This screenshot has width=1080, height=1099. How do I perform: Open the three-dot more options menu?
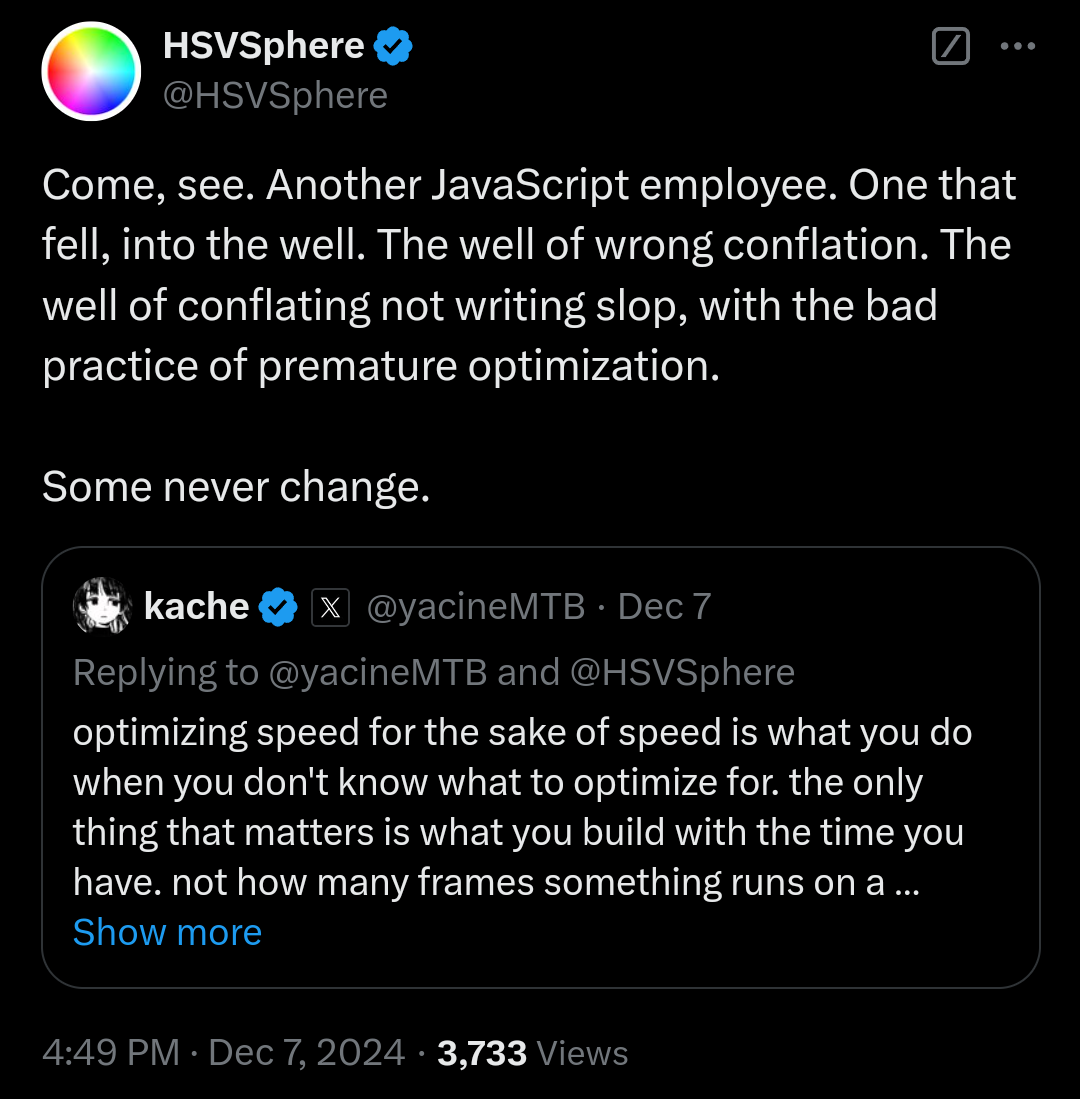(x=1018, y=46)
